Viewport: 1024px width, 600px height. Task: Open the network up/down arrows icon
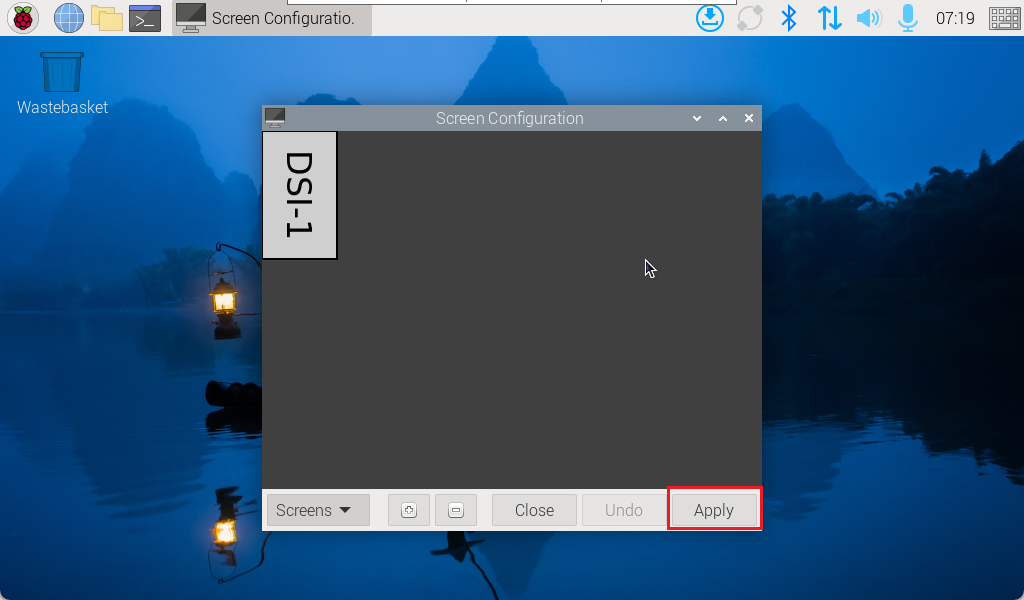point(829,18)
